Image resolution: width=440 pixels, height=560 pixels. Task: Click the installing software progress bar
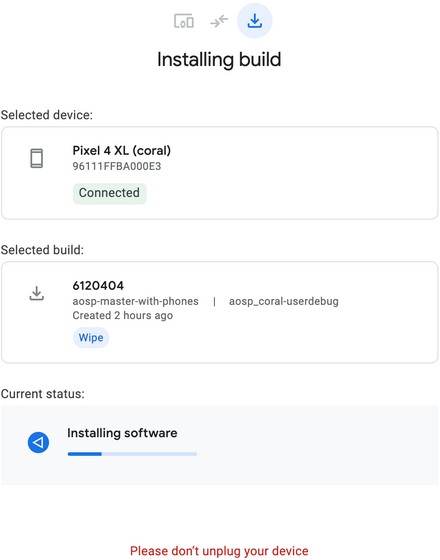tap(132, 454)
